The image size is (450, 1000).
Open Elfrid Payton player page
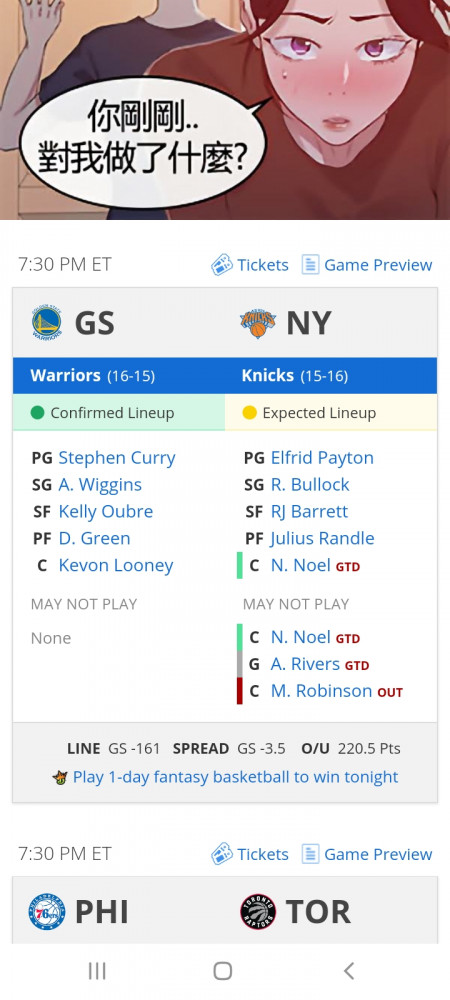[323, 458]
